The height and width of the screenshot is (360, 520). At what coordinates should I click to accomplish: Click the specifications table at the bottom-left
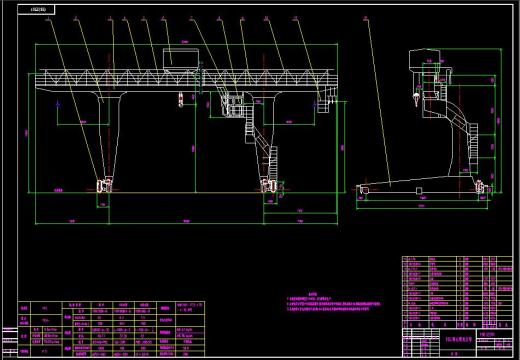111,329
